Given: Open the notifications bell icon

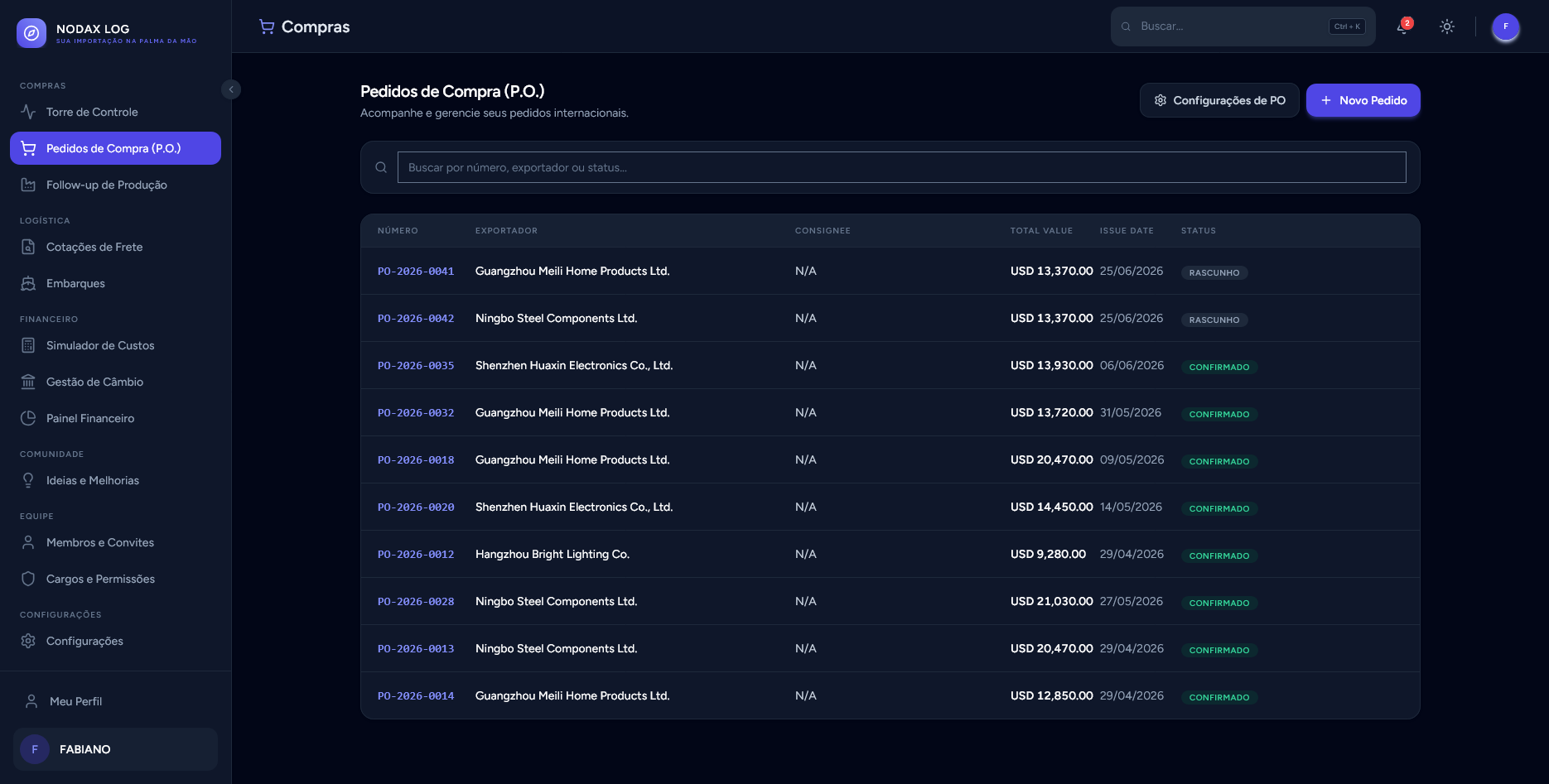Looking at the screenshot, I should [x=1403, y=26].
